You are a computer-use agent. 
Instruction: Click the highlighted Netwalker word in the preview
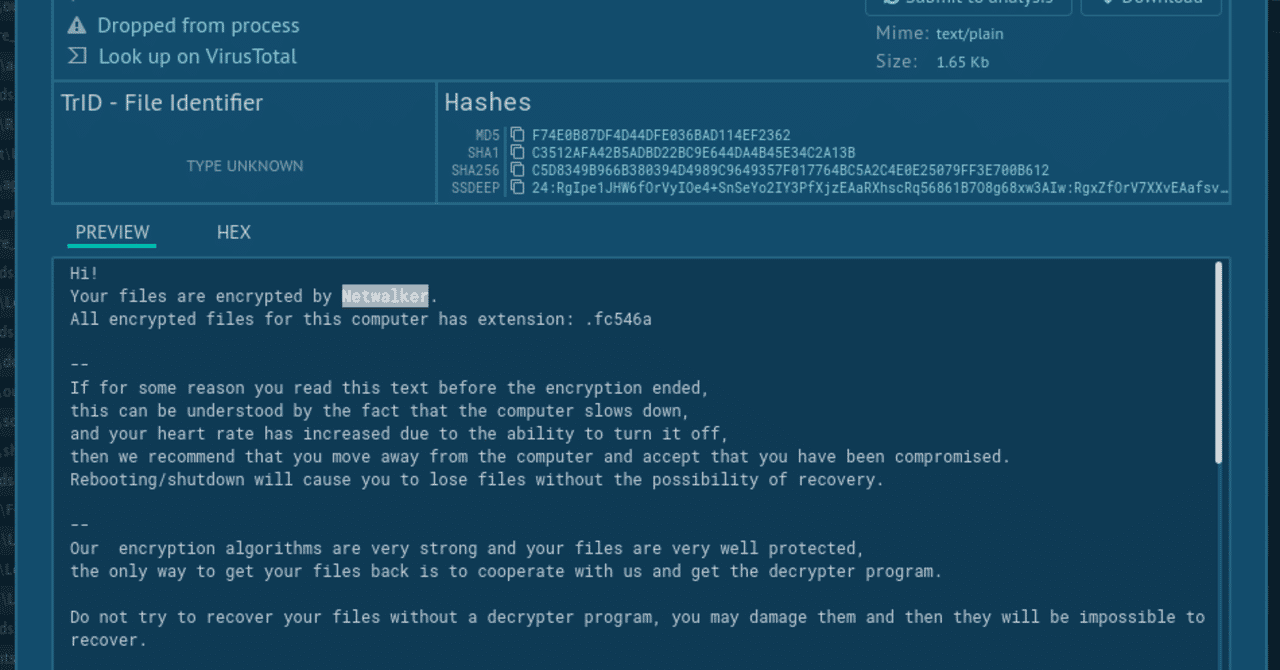point(385,296)
